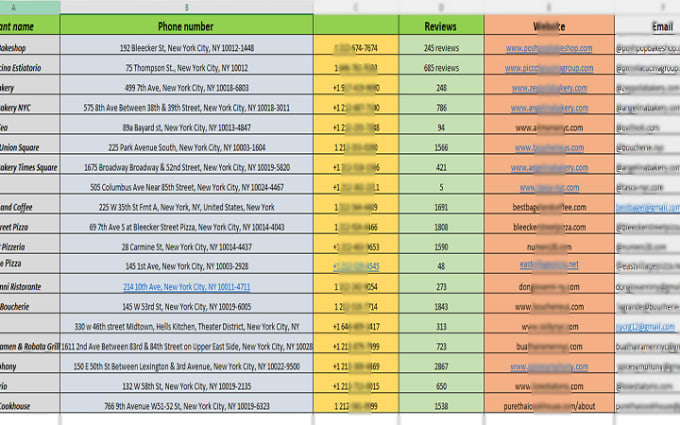Image resolution: width=680 pixels, height=425 pixels.
Task: Open the purethaicookhouse website entry
Action: pos(549,406)
